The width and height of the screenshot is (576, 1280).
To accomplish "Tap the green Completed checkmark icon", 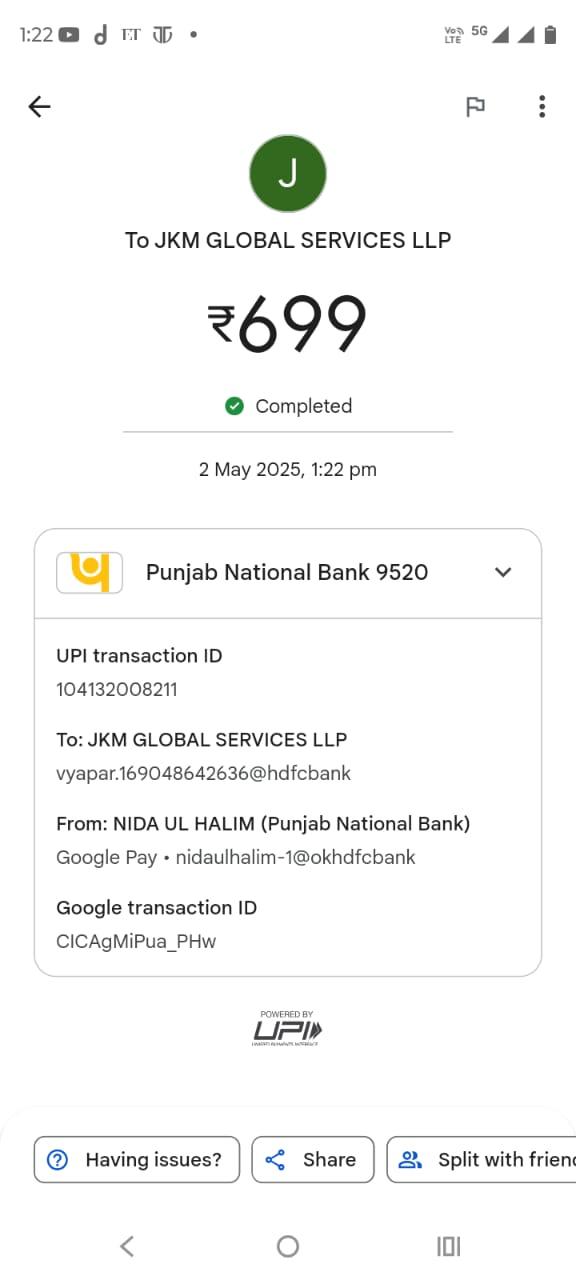I will point(234,406).
